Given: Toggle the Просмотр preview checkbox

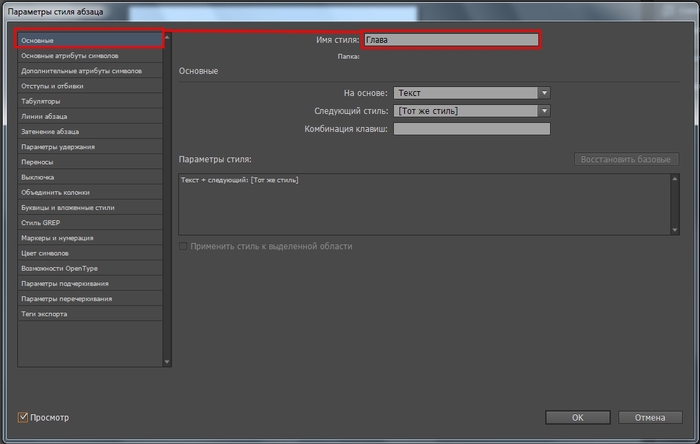Looking at the screenshot, I should [x=23, y=417].
